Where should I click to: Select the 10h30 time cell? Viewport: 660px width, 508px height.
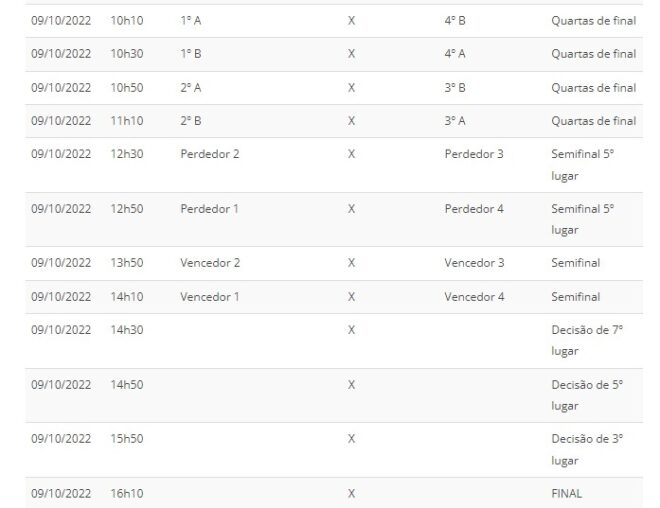[126, 54]
